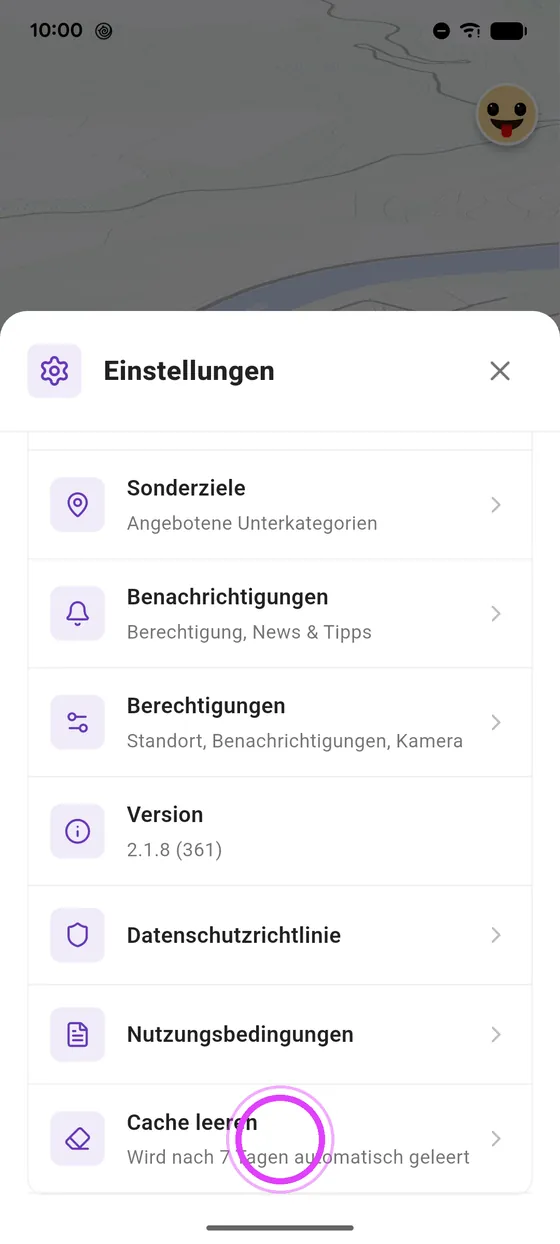Viewport: 560px width, 1244px height.
Task: Expand Berechtigungen with its chevron arrow
Action: [496, 723]
